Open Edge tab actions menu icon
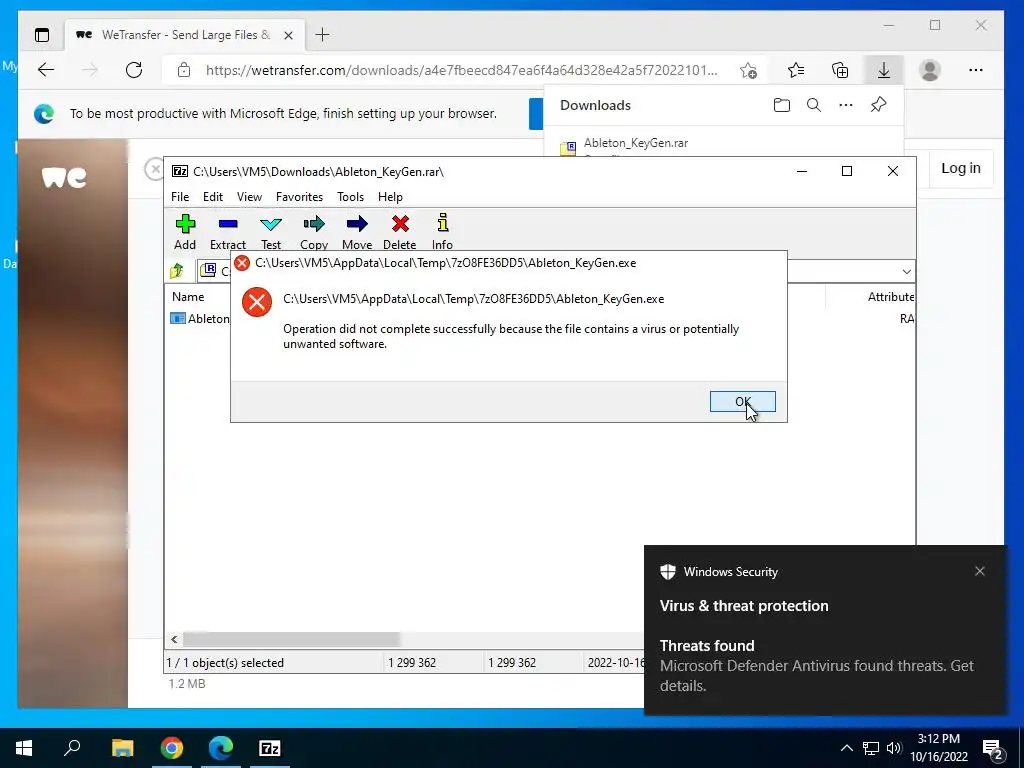Screen dimensions: 1024x768 click(42, 35)
